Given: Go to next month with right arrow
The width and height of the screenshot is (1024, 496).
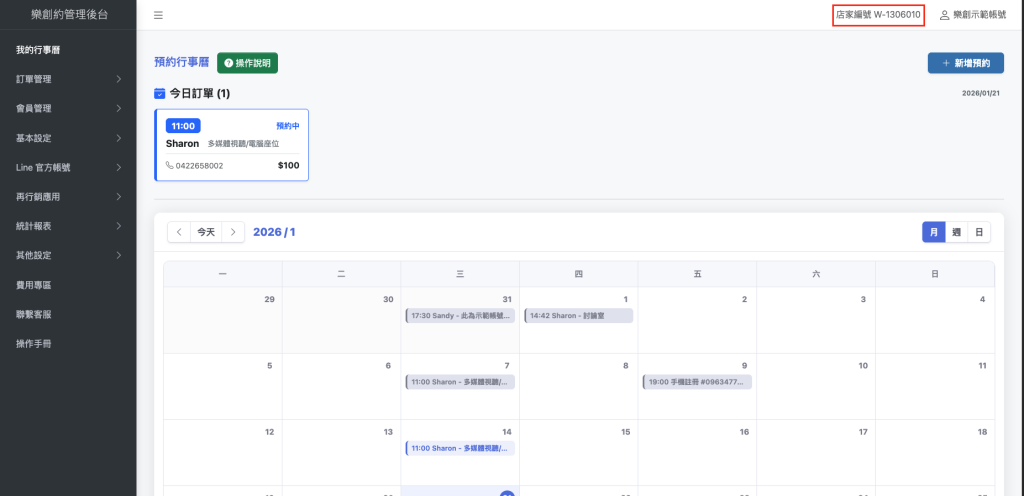Looking at the screenshot, I should [233, 232].
